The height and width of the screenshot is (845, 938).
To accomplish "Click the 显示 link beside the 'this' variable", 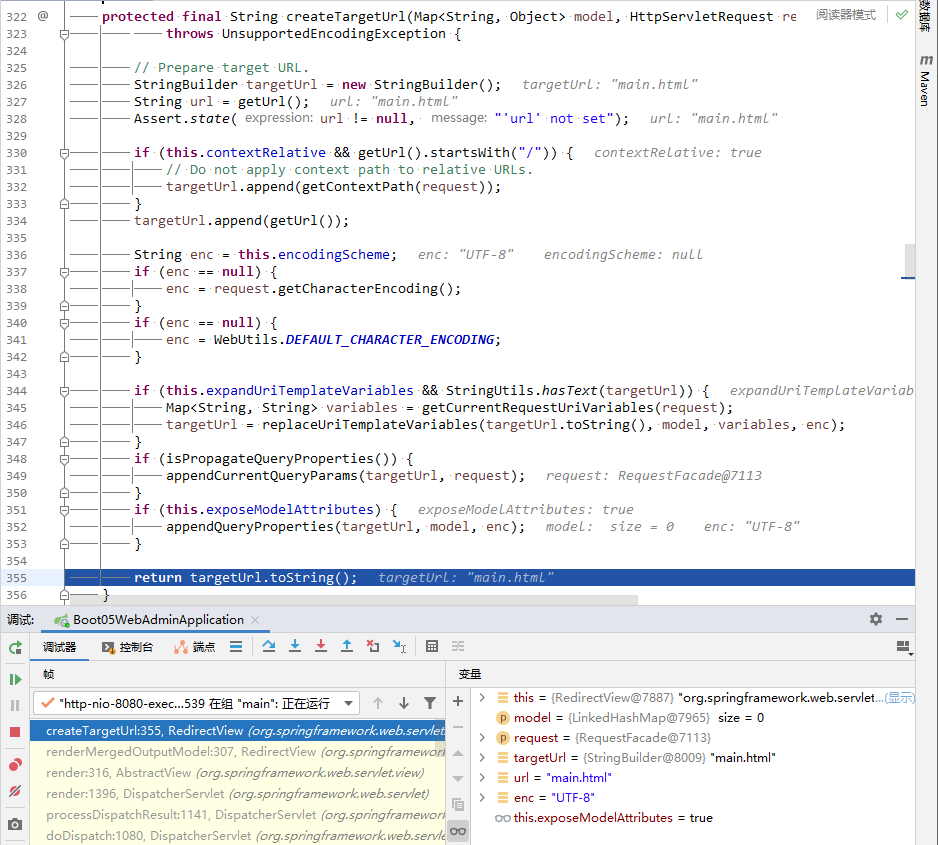I will (x=900, y=697).
